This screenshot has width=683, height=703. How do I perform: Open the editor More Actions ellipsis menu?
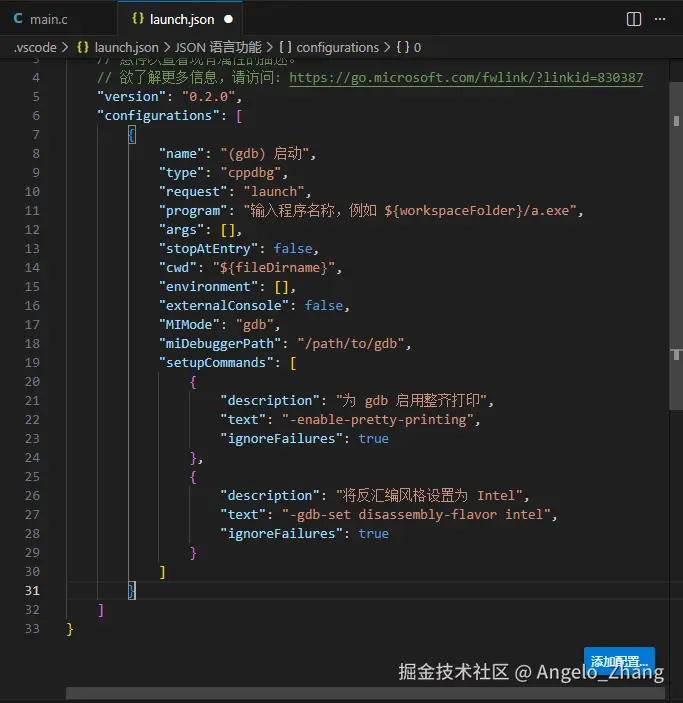(660, 19)
